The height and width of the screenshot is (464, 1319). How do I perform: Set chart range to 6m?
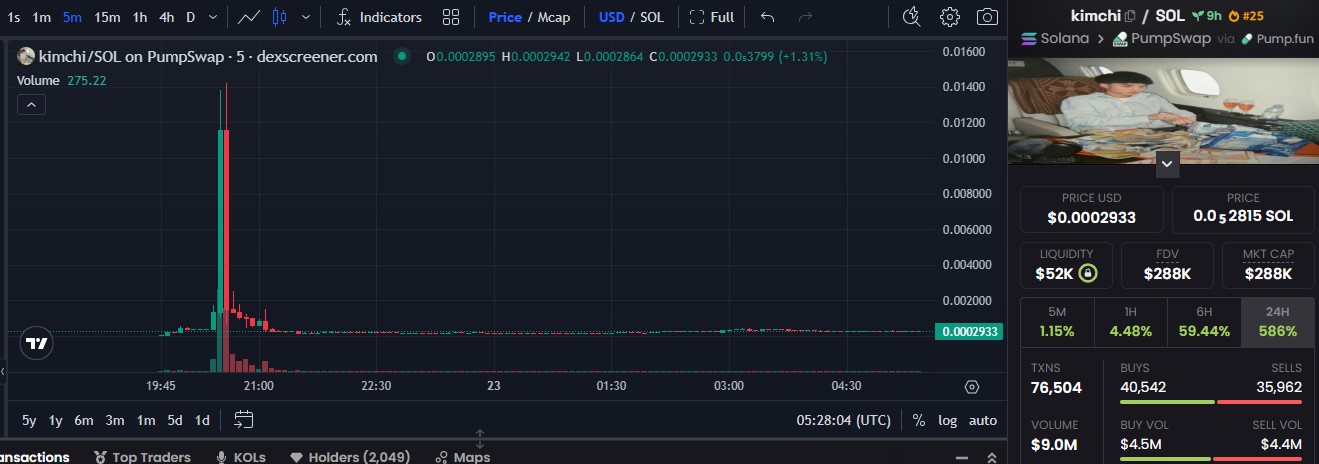pyautogui.click(x=84, y=420)
